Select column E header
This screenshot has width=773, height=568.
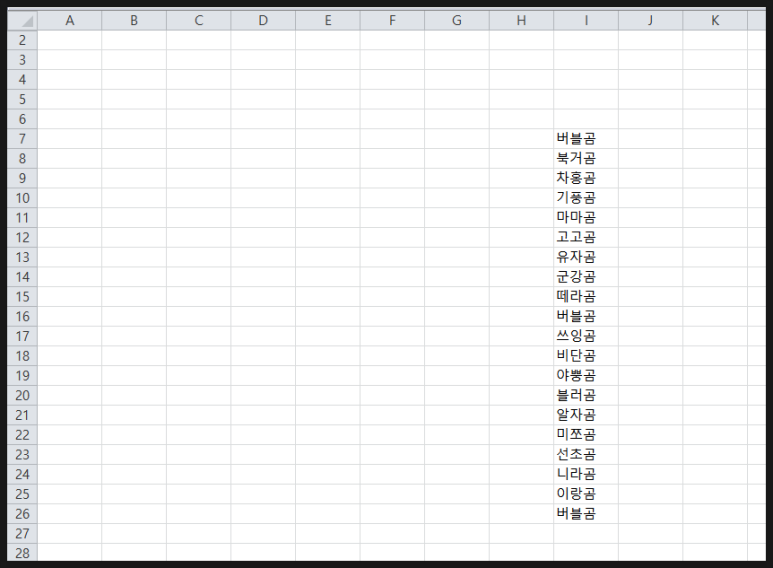328,20
